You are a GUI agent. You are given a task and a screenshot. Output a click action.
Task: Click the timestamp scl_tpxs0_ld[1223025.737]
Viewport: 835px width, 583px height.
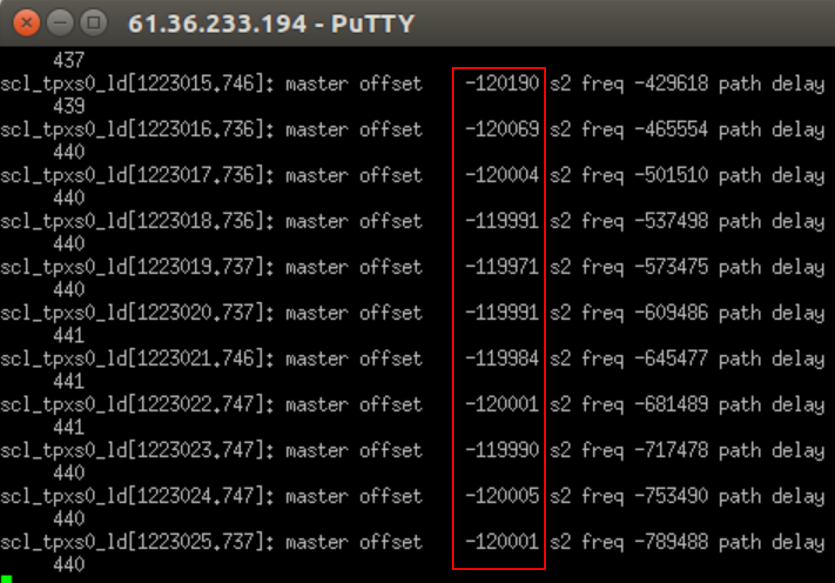[x=137, y=543]
